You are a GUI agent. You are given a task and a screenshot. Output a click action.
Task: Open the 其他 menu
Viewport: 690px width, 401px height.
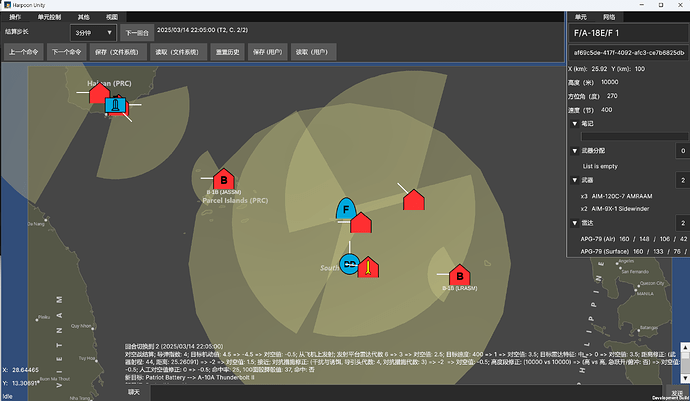(84, 17)
